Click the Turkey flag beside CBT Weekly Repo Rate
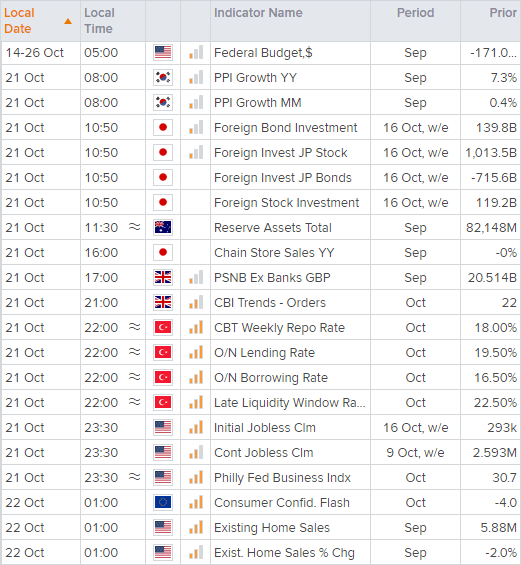The image size is (521, 565). point(163,328)
